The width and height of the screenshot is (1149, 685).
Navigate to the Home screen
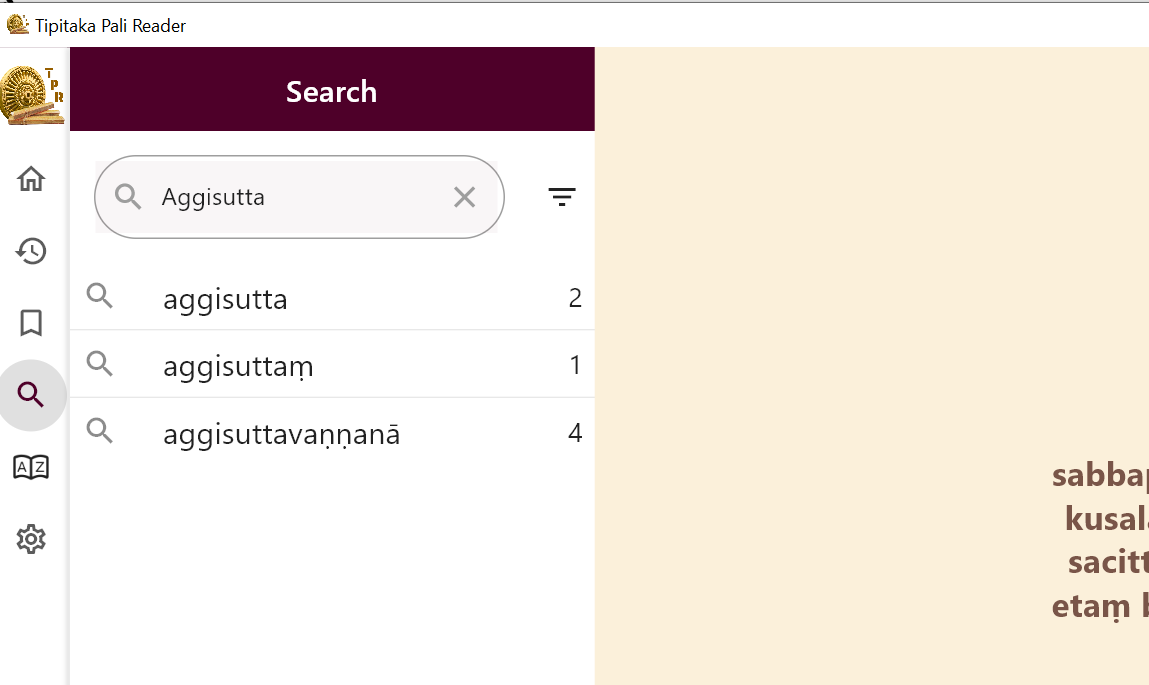[x=31, y=178]
